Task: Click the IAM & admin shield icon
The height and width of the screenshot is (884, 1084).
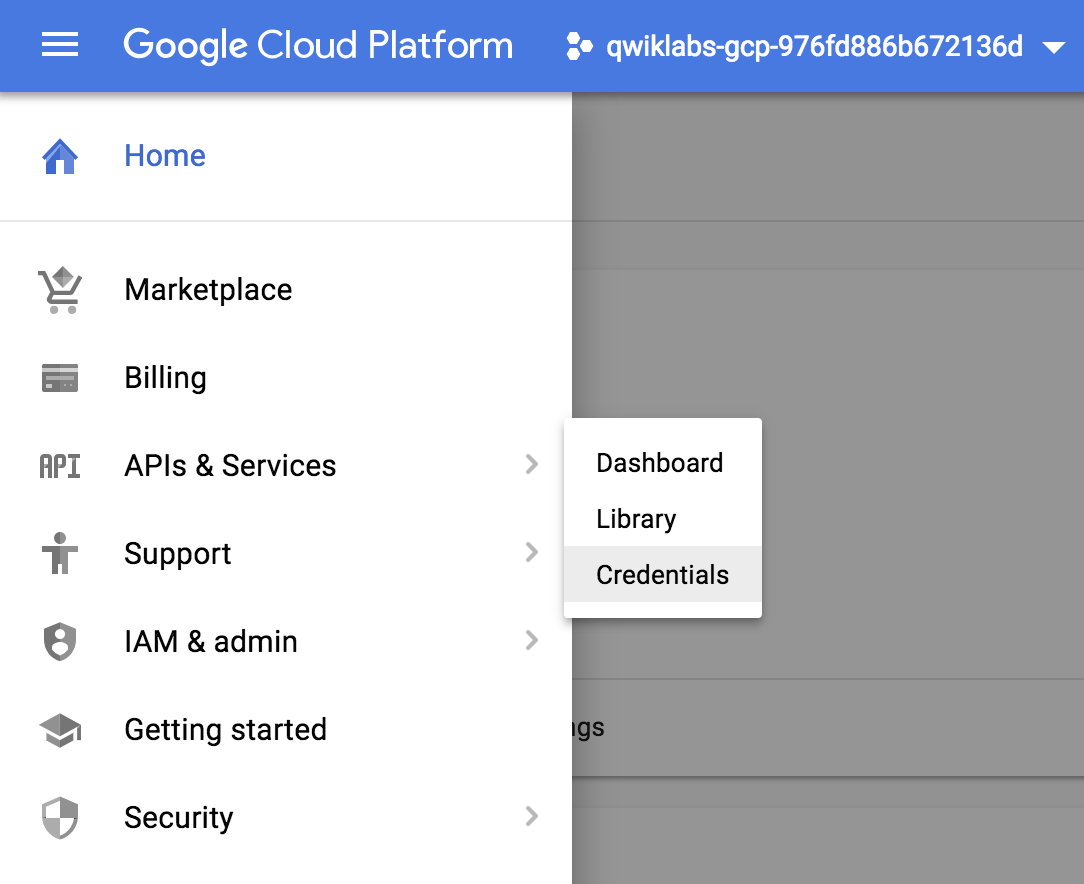Action: tap(59, 641)
